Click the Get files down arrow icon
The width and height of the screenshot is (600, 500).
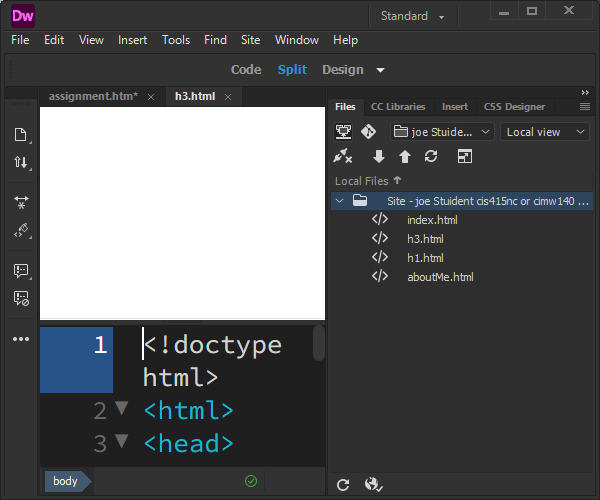(x=379, y=156)
